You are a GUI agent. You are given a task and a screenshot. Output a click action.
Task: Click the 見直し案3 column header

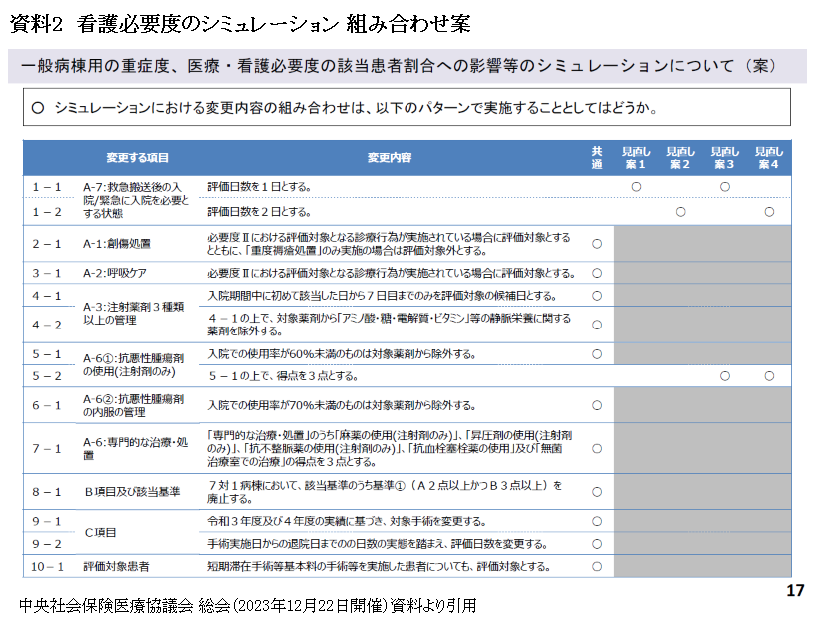click(724, 157)
